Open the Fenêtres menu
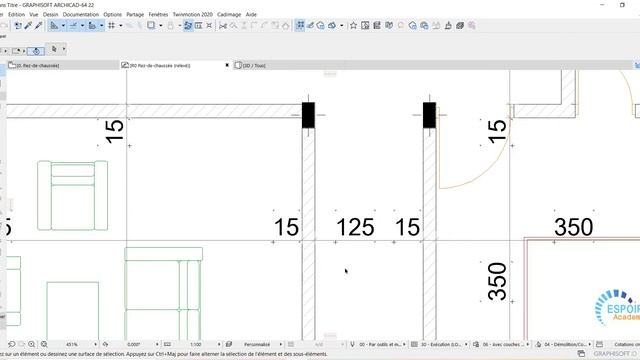Image resolution: width=640 pixels, height=360 pixels. click(x=158, y=14)
